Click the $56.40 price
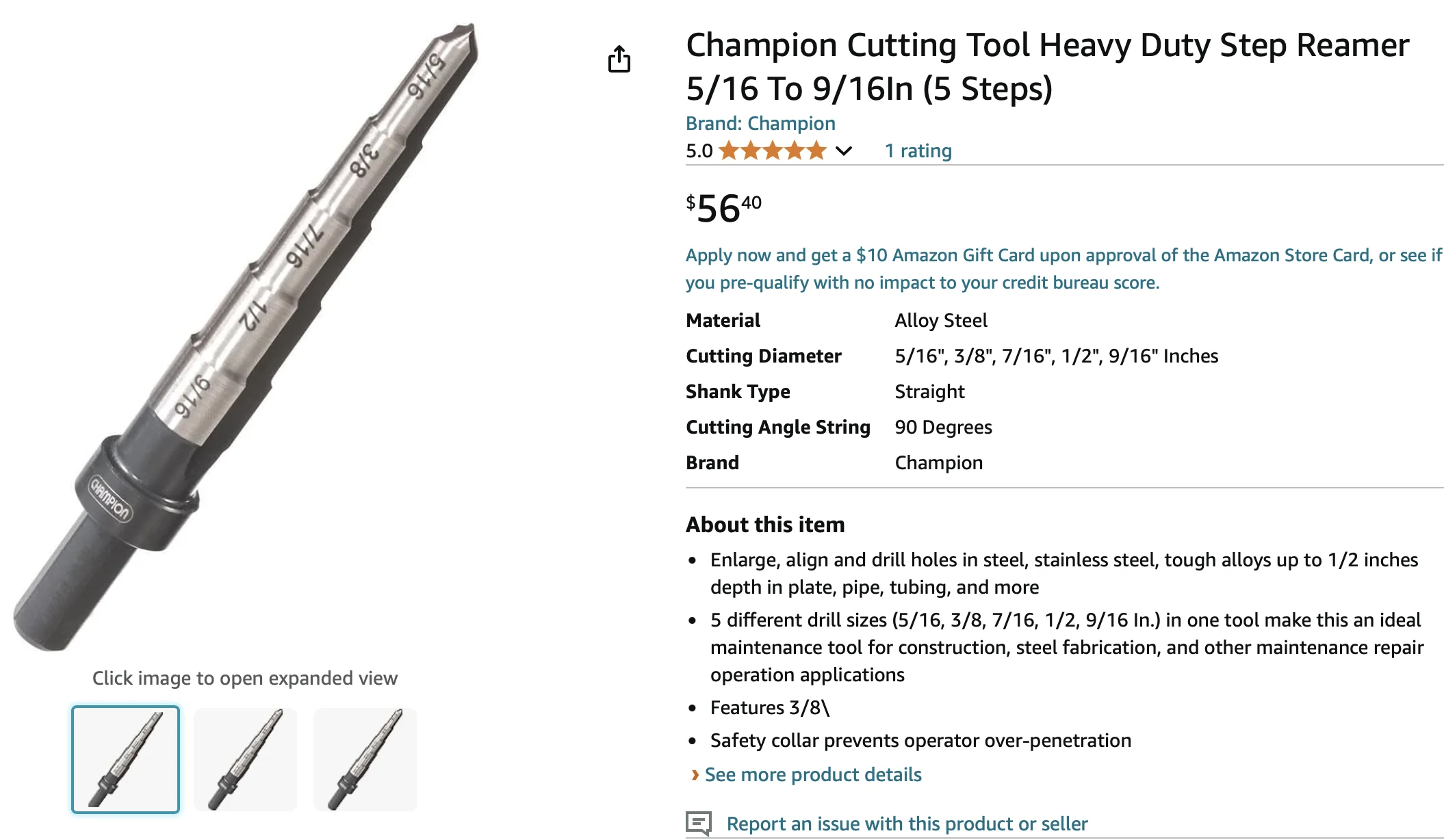 tap(723, 208)
